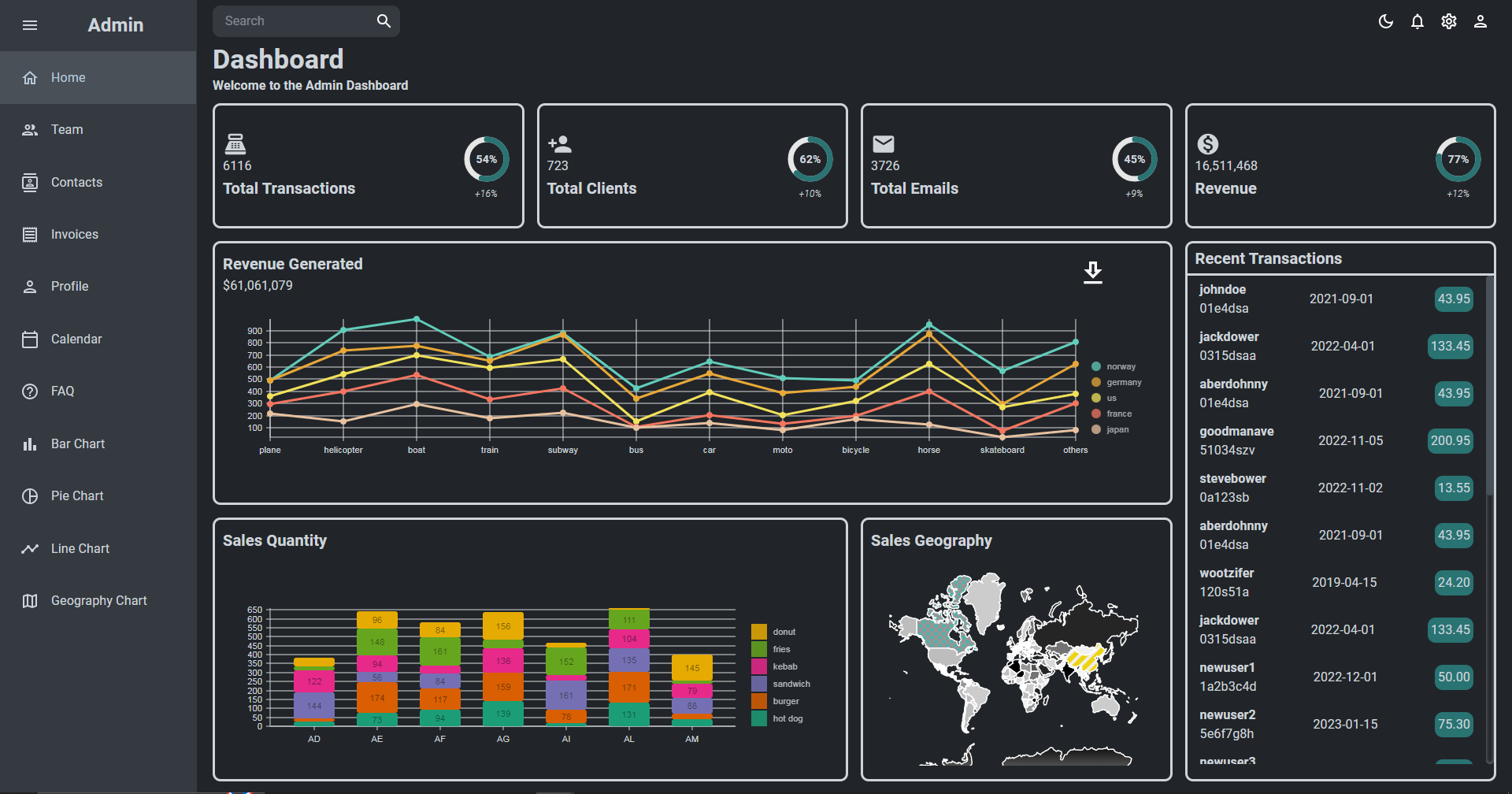Toggle dark/light mode with the moon icon

pyautogui.click(x=1386, y=21)
